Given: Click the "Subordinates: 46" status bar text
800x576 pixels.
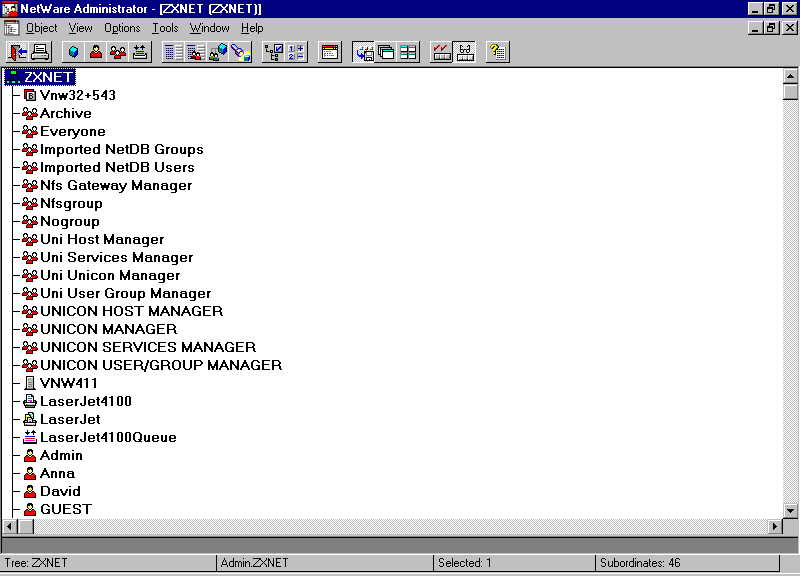Looking at the screenshot, I should click(640, 563).
